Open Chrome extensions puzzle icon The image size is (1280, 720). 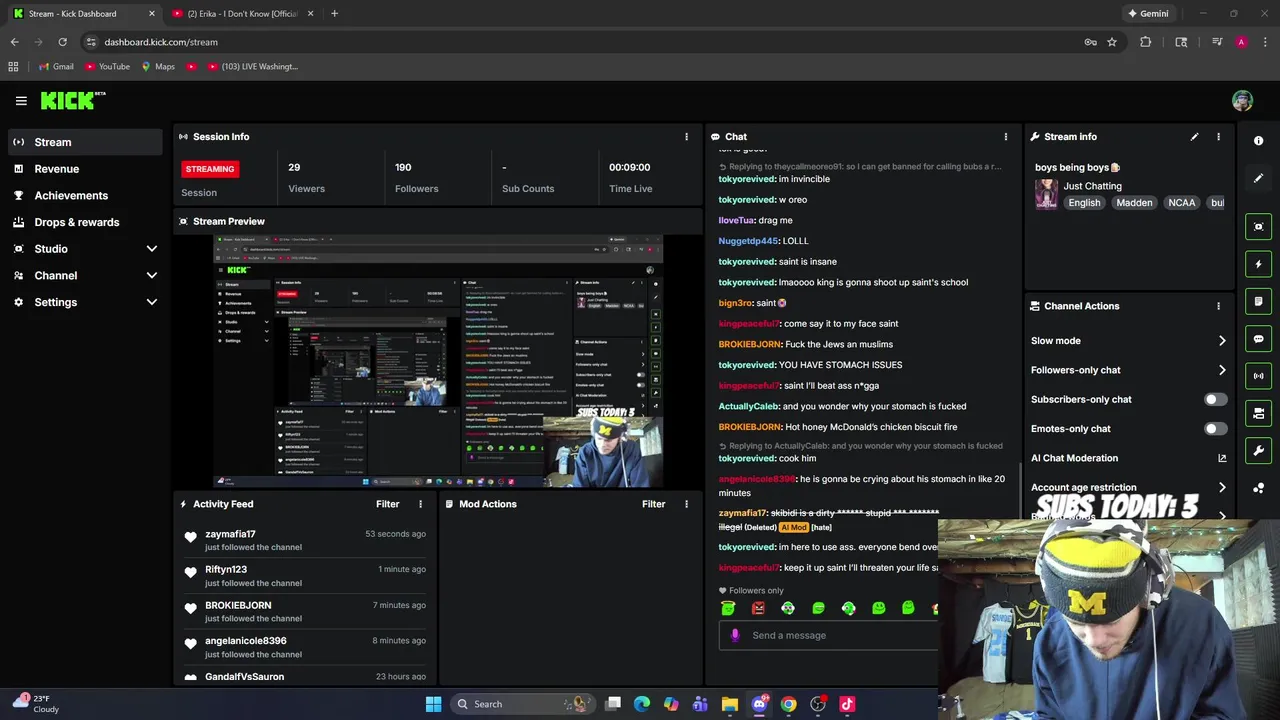point(1146,42)
